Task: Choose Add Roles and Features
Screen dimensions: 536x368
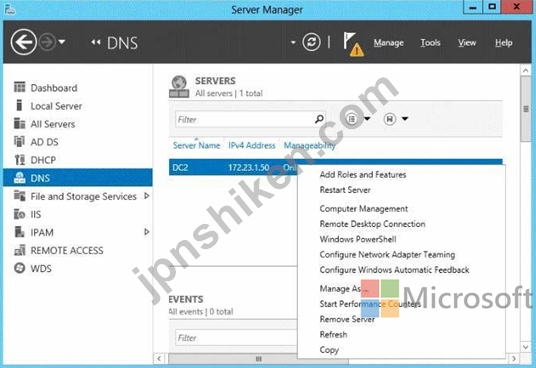Action: (363, 175)
